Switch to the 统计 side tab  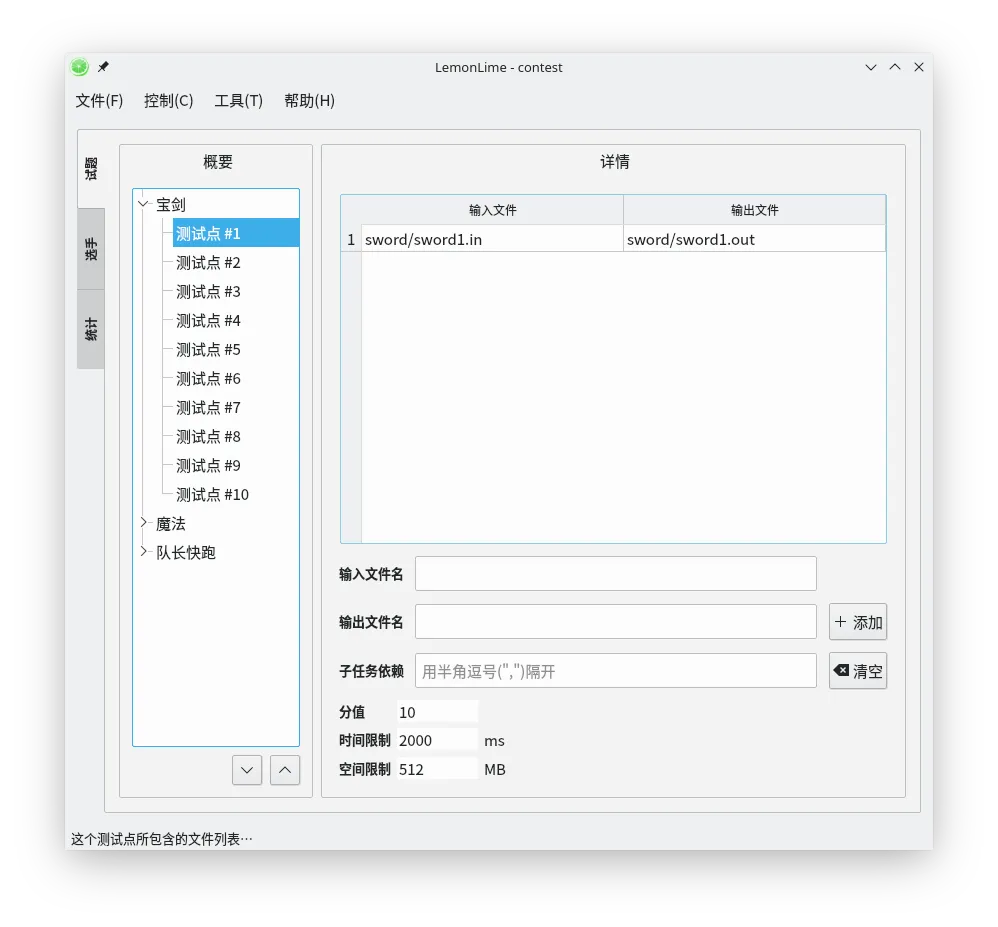point(91,329)
